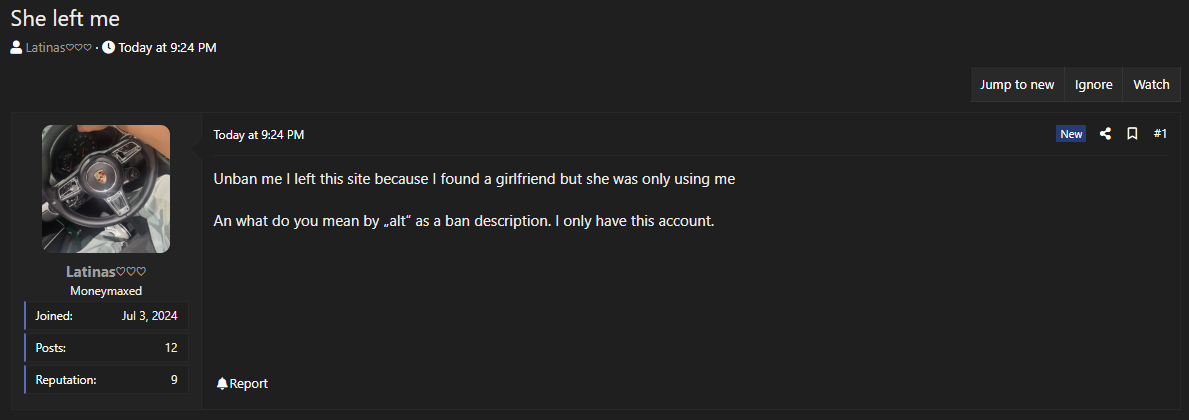Click the blue New badge on the post
This screenshot has height=420, width=1189.
pyautogui.click(x=1071, y=134)
